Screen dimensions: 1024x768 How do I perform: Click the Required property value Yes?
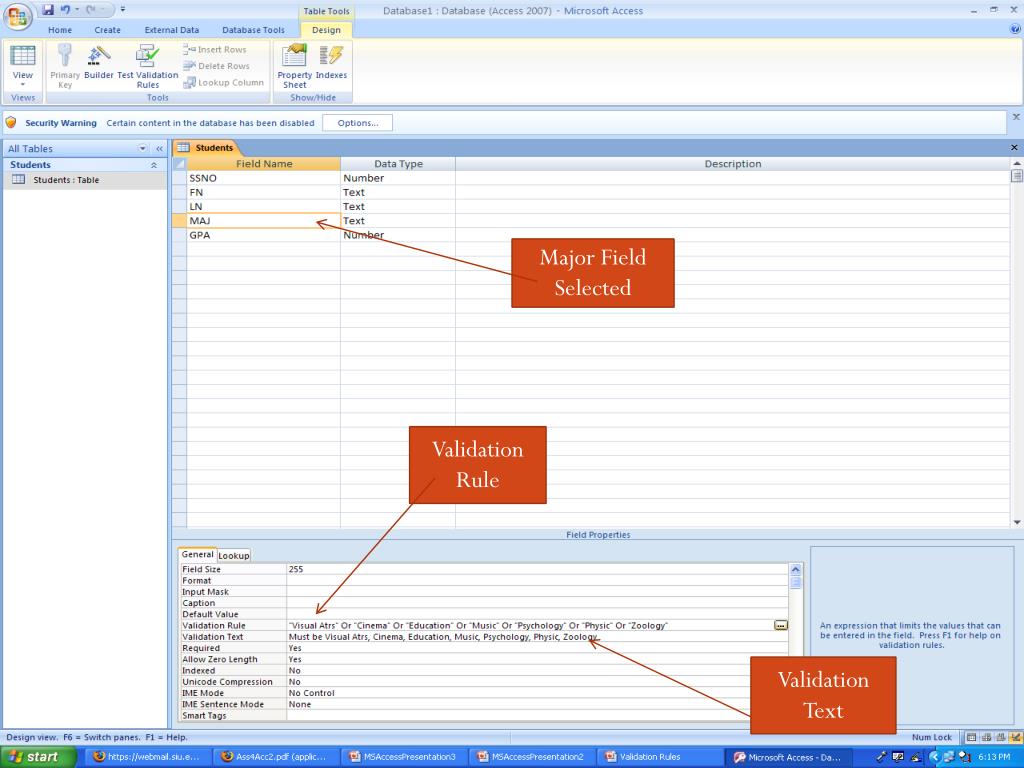click(x=537, y=648)
